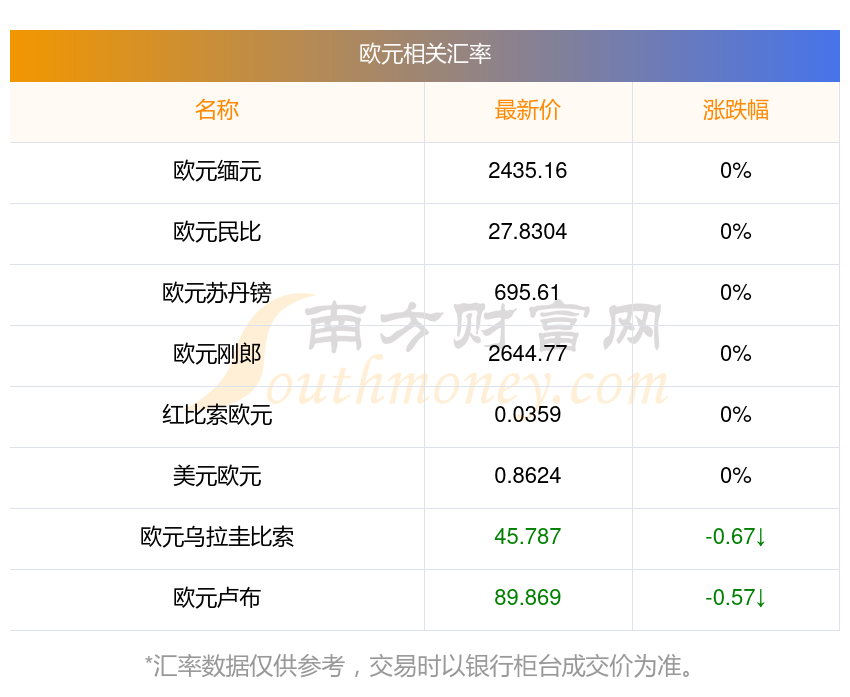The image size is (850, 697).
Task: Click the 0% change in 美元欧元 row
Action: 736,476
